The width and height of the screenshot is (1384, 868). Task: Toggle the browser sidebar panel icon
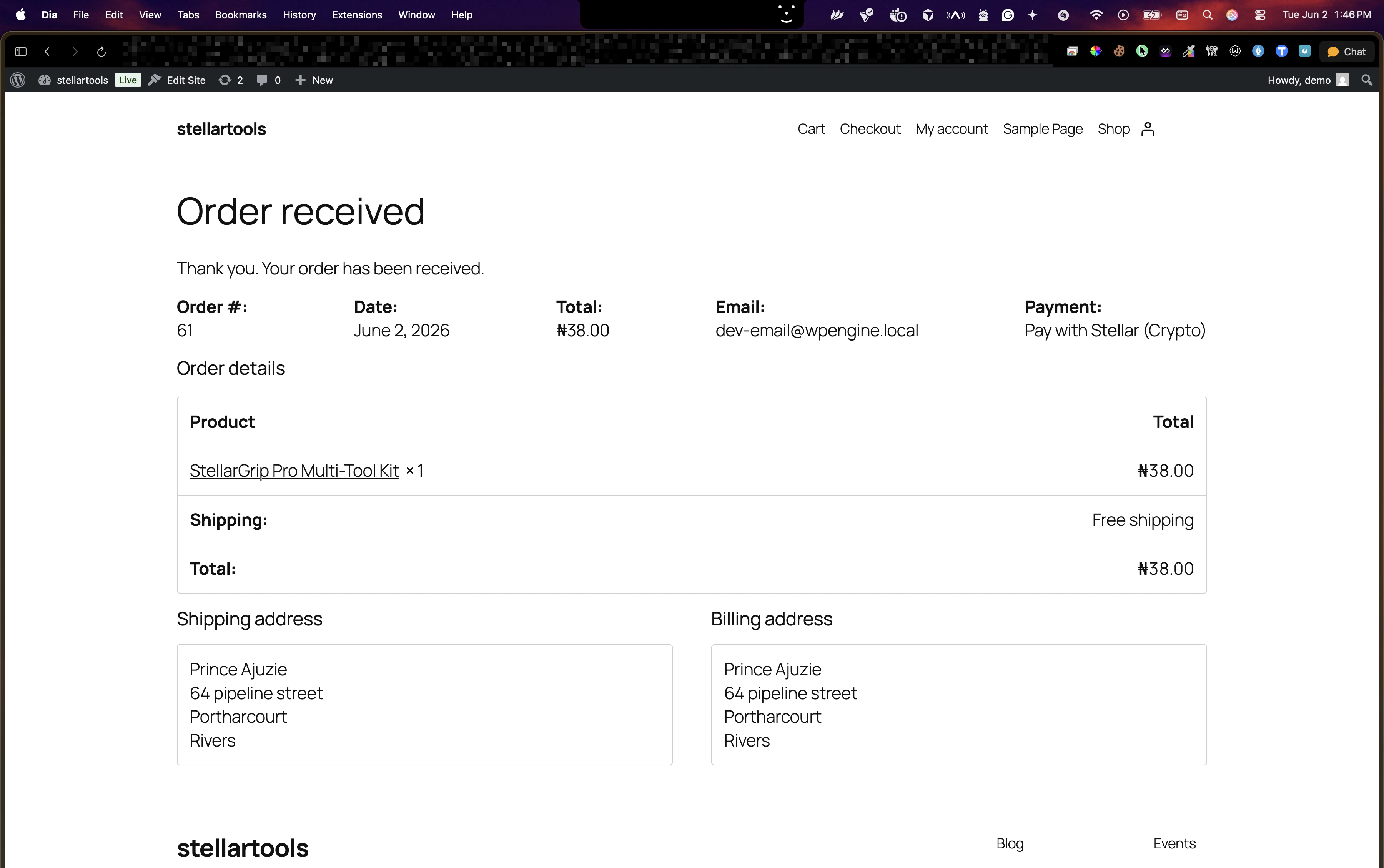(21, 52)
